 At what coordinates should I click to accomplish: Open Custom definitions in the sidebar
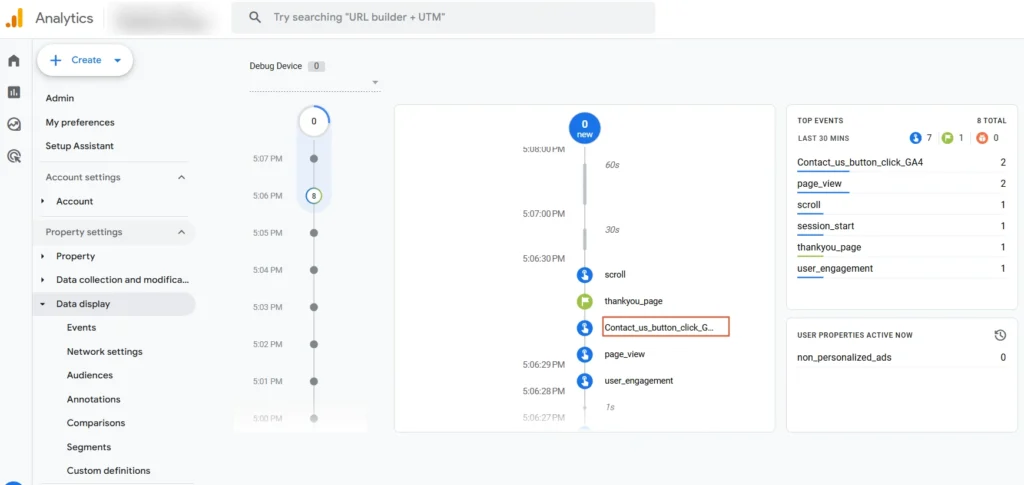click(x=108, y=470)
